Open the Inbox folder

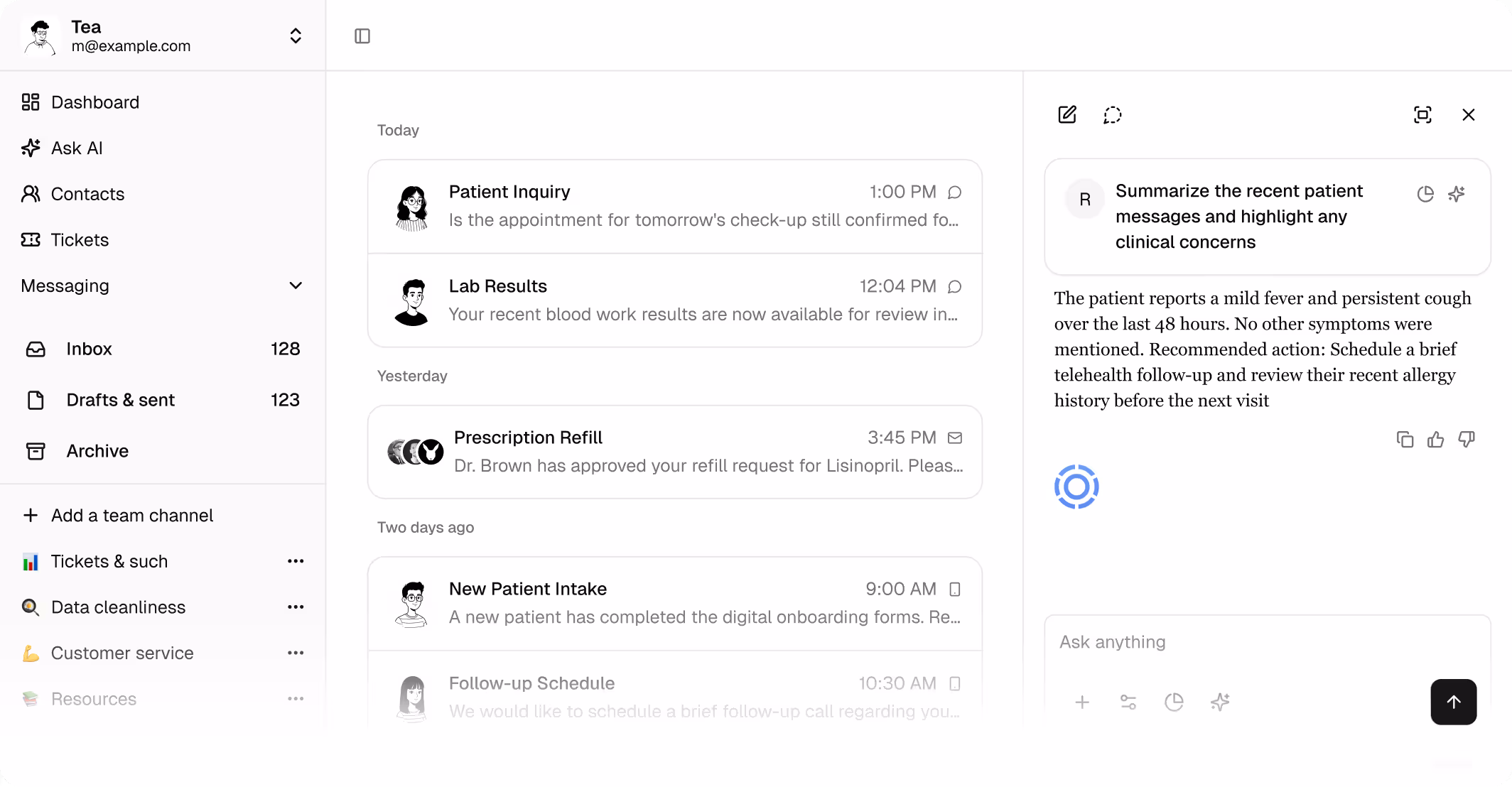89,349
